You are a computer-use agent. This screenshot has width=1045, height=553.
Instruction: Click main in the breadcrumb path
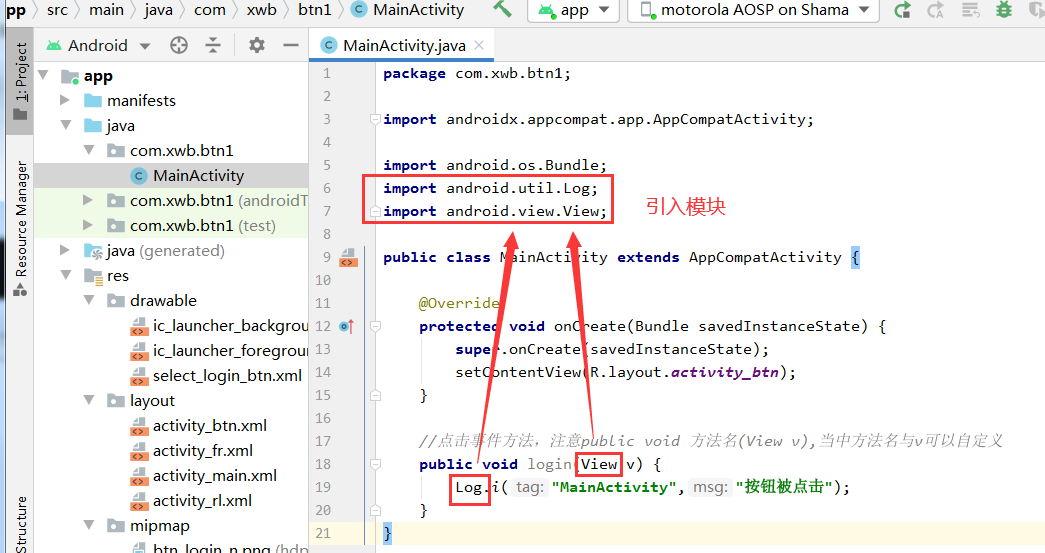click(x=107, y=10)
